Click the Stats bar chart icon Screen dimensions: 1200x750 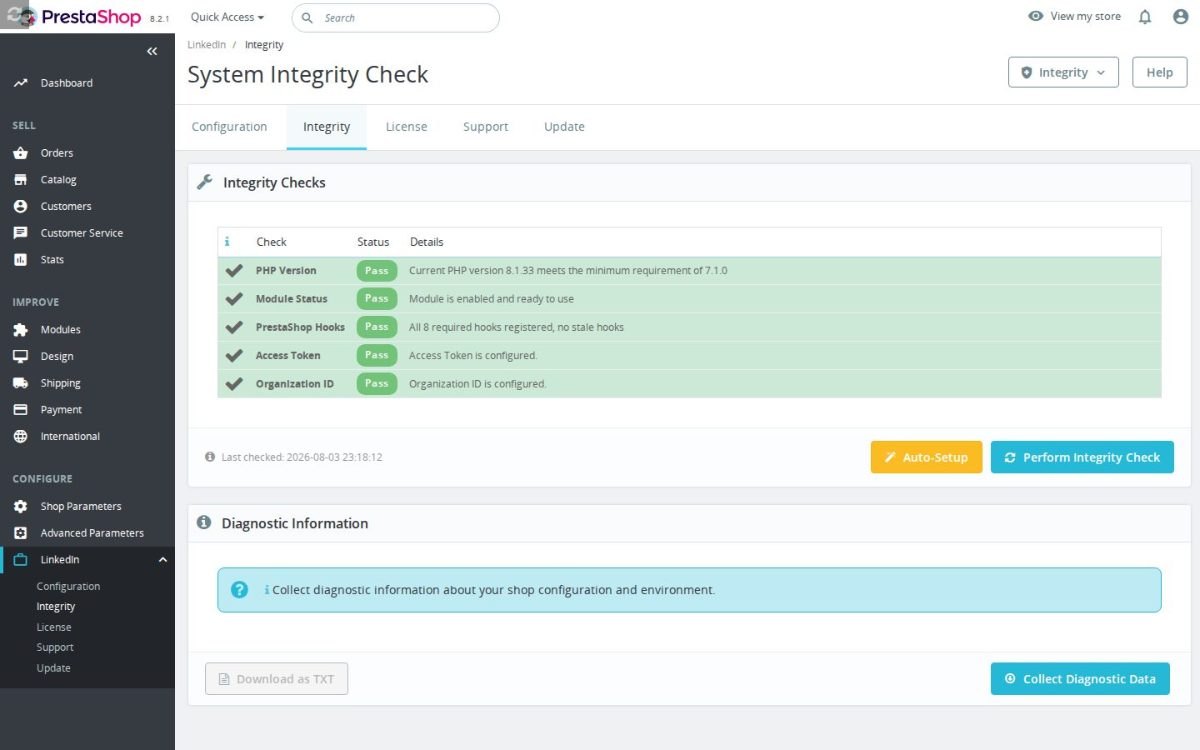pyautogui.click(x=20, y=259)
